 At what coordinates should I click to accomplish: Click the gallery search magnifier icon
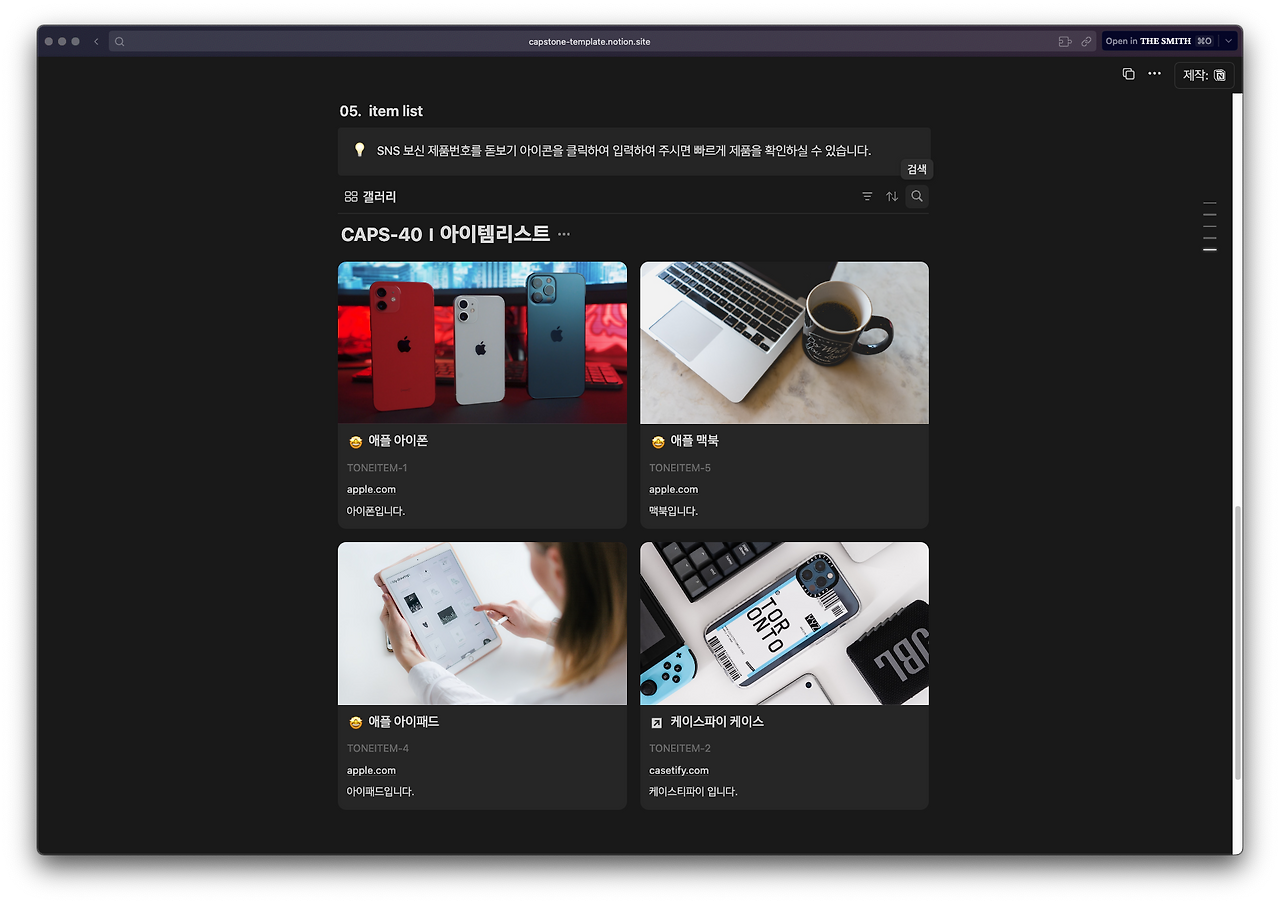pyautogui.click(x=917, y=197)
